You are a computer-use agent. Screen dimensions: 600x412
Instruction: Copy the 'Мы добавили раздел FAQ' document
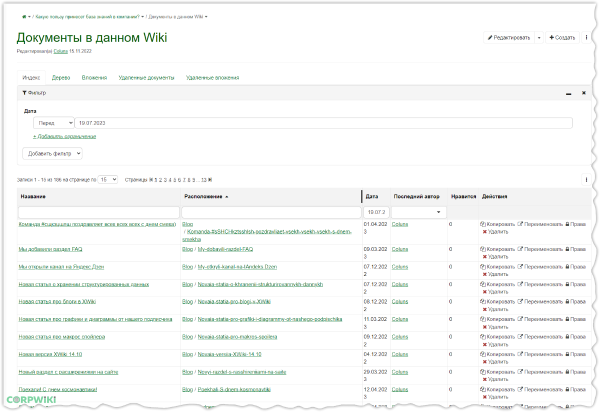497,249
